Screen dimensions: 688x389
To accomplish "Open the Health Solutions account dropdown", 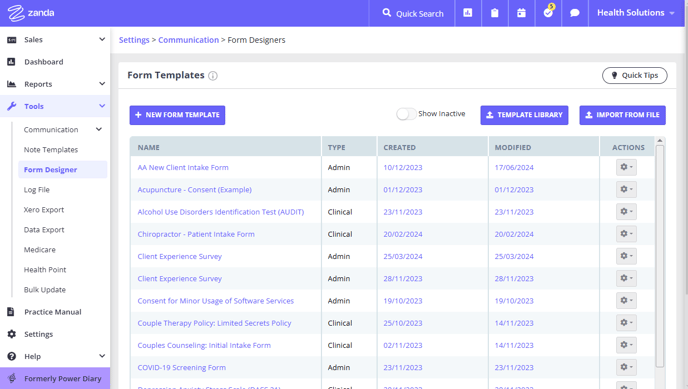I will click(x=636, y=13).
